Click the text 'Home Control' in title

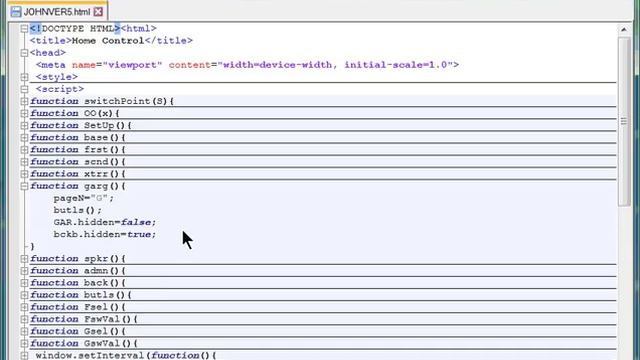coord(108,41)
